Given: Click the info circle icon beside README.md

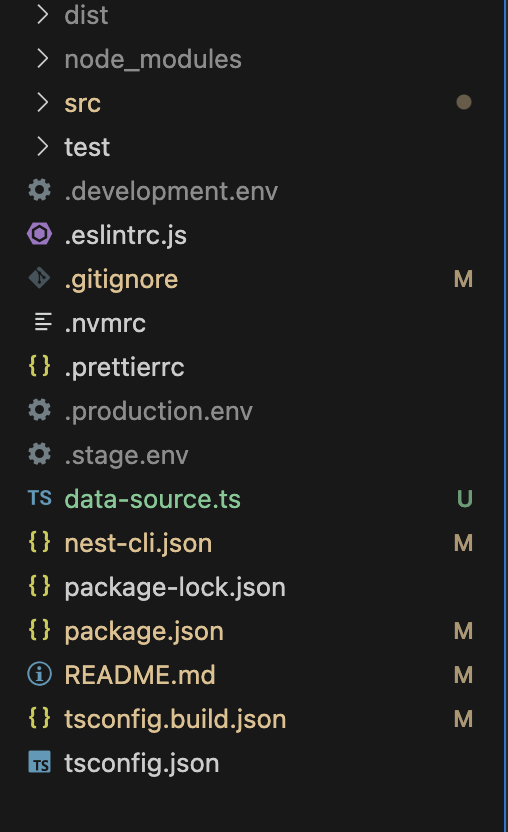Looking at the screenshot, I should click(x=39, y=674).
